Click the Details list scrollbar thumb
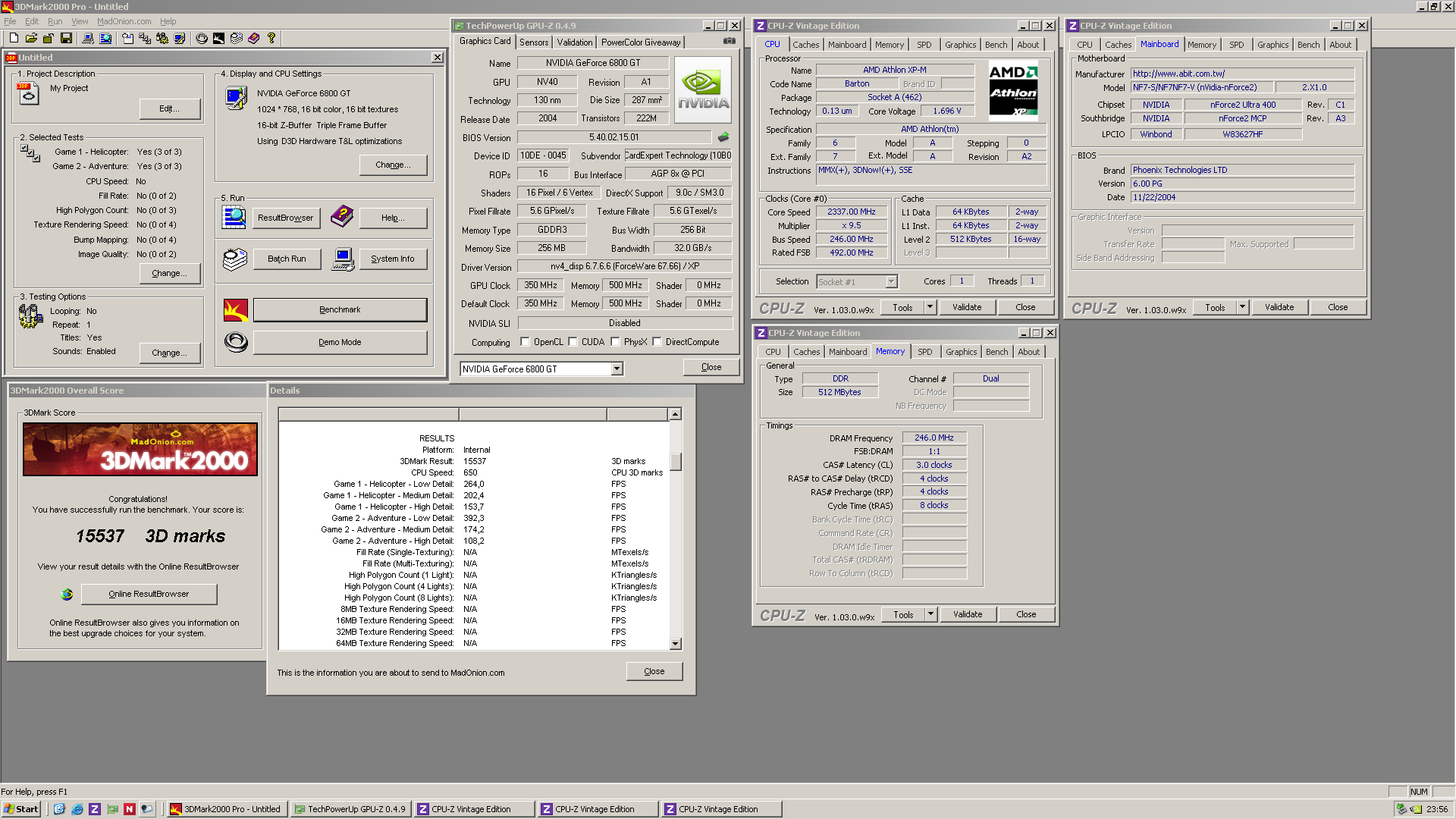Viewport: 1456px width, 819px height. coord(675,462)
